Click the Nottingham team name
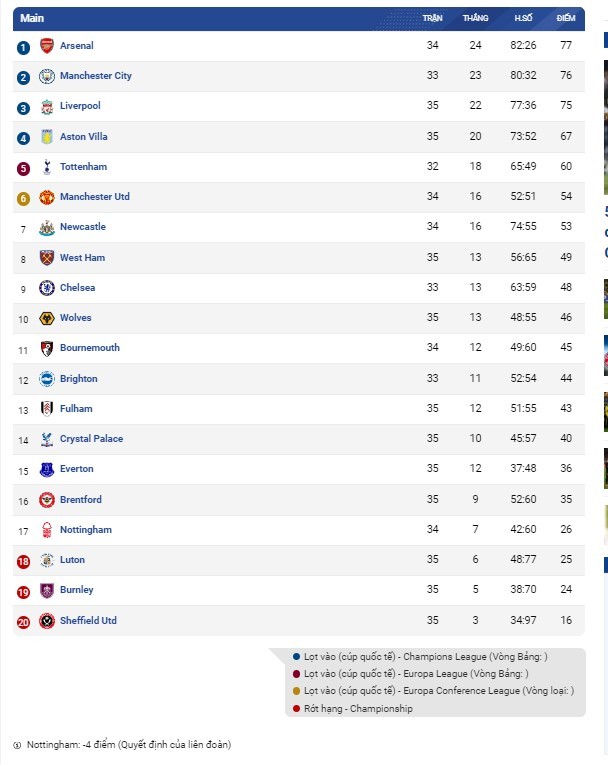The image size is (608, 765). tap(85, 530)
